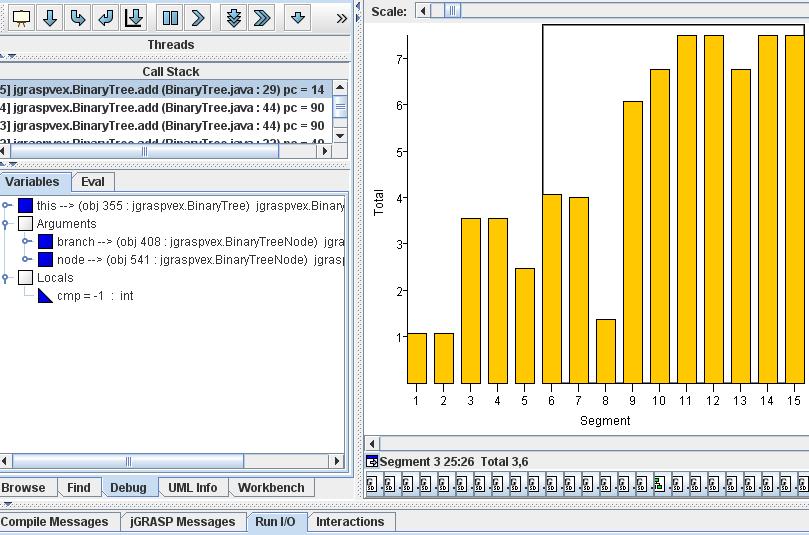Image resolution: width=809 pixels, height=535 pixels.
Task: Collapse the Locals tree node
Action: point(6,278)
